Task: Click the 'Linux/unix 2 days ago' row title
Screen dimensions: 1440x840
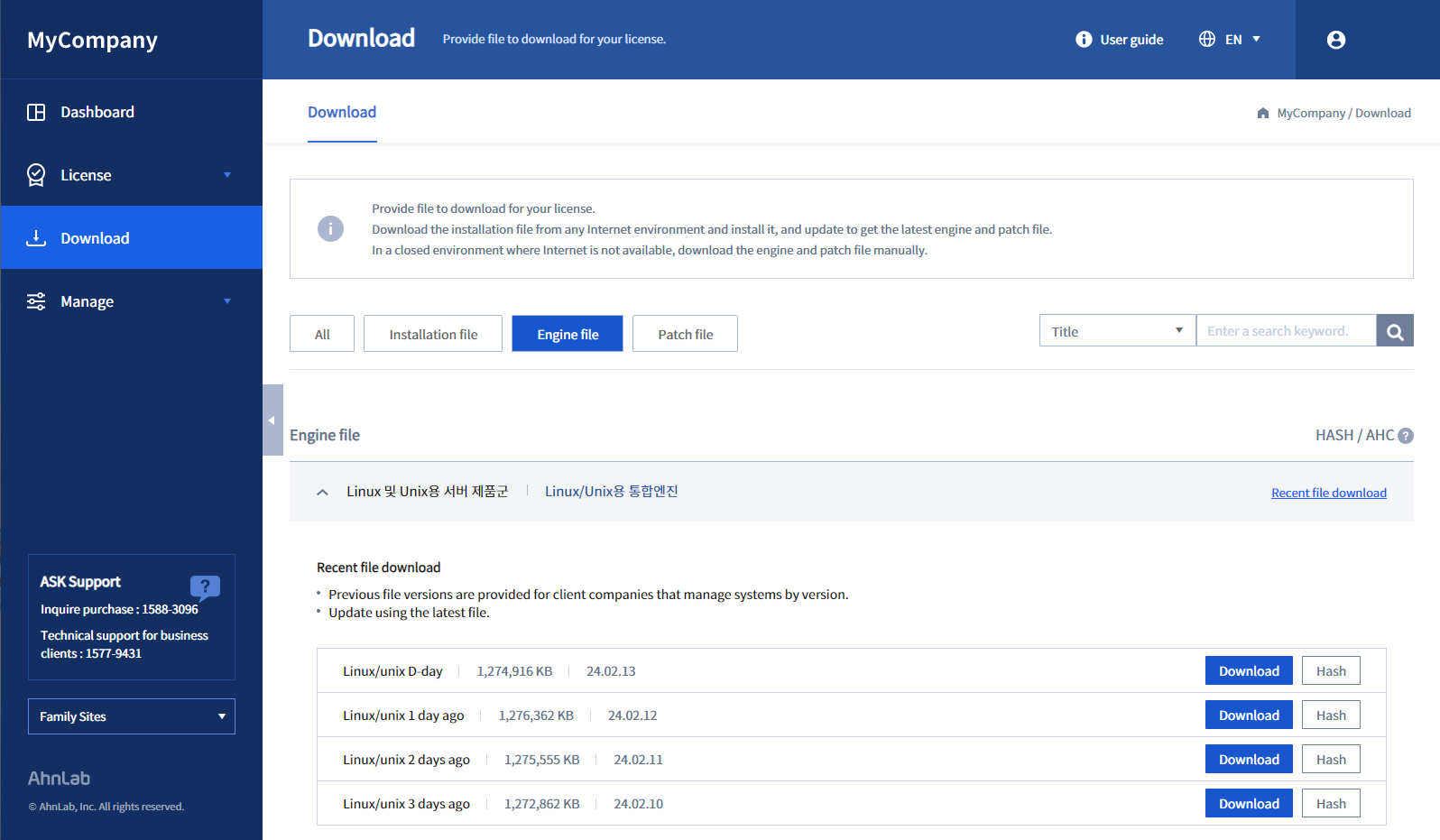Action: point(406,760)
